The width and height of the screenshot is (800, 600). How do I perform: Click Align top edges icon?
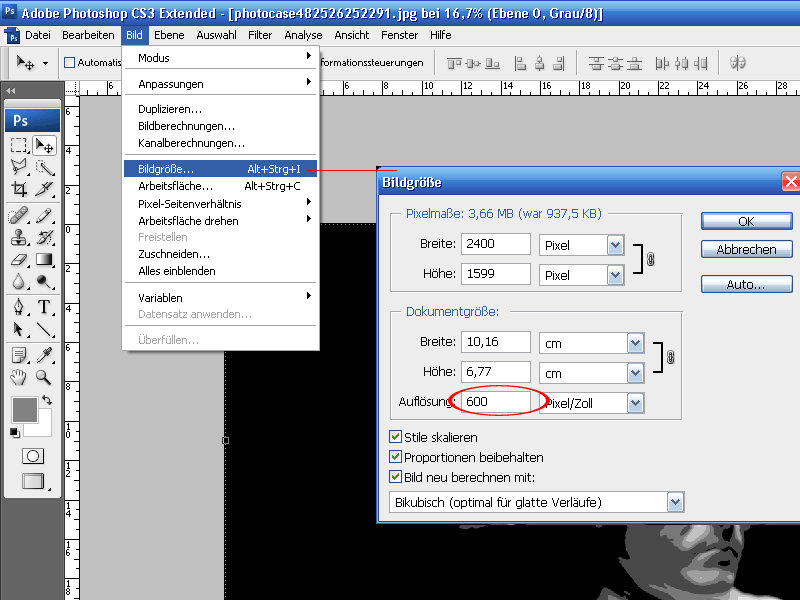(x=454, y=63)
